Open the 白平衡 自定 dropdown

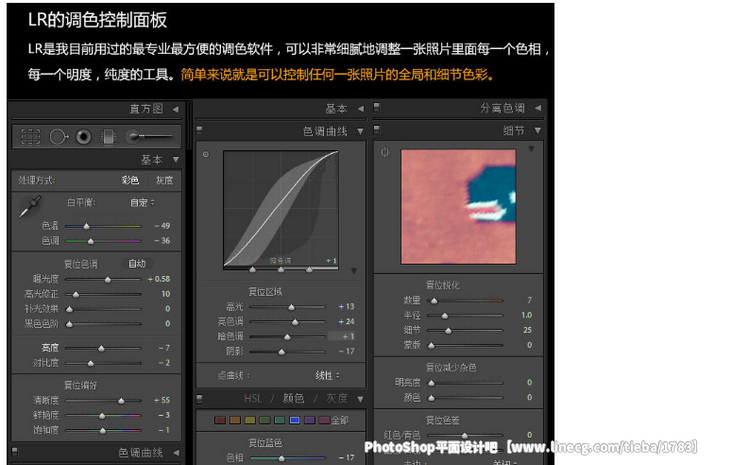142,202
